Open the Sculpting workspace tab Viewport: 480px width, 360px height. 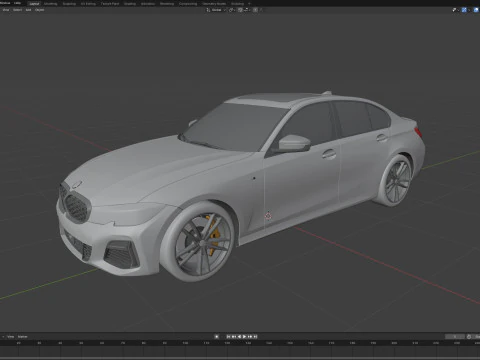69,4
